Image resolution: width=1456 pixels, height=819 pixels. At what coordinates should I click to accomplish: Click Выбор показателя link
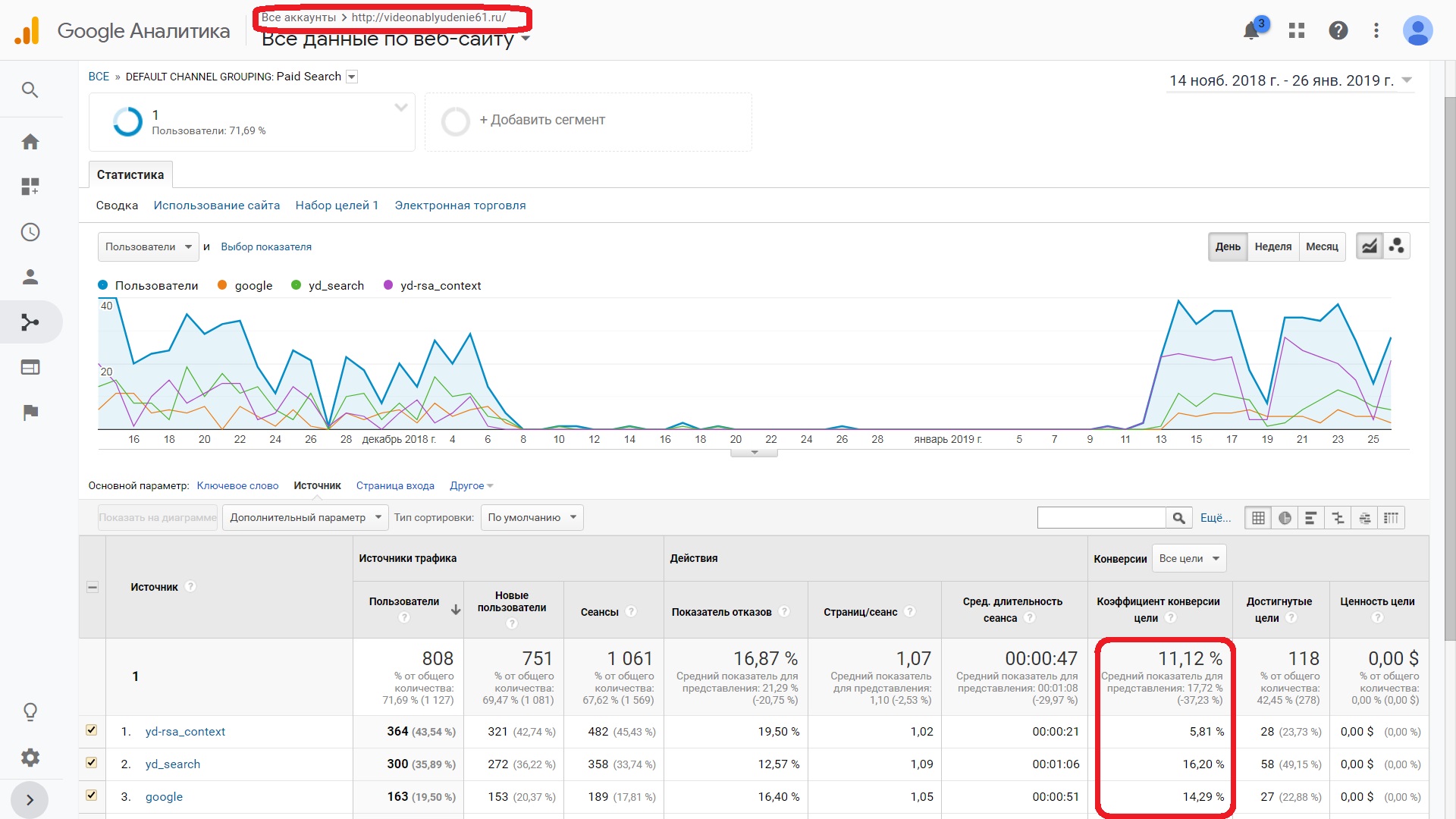(x=266, y=247)
